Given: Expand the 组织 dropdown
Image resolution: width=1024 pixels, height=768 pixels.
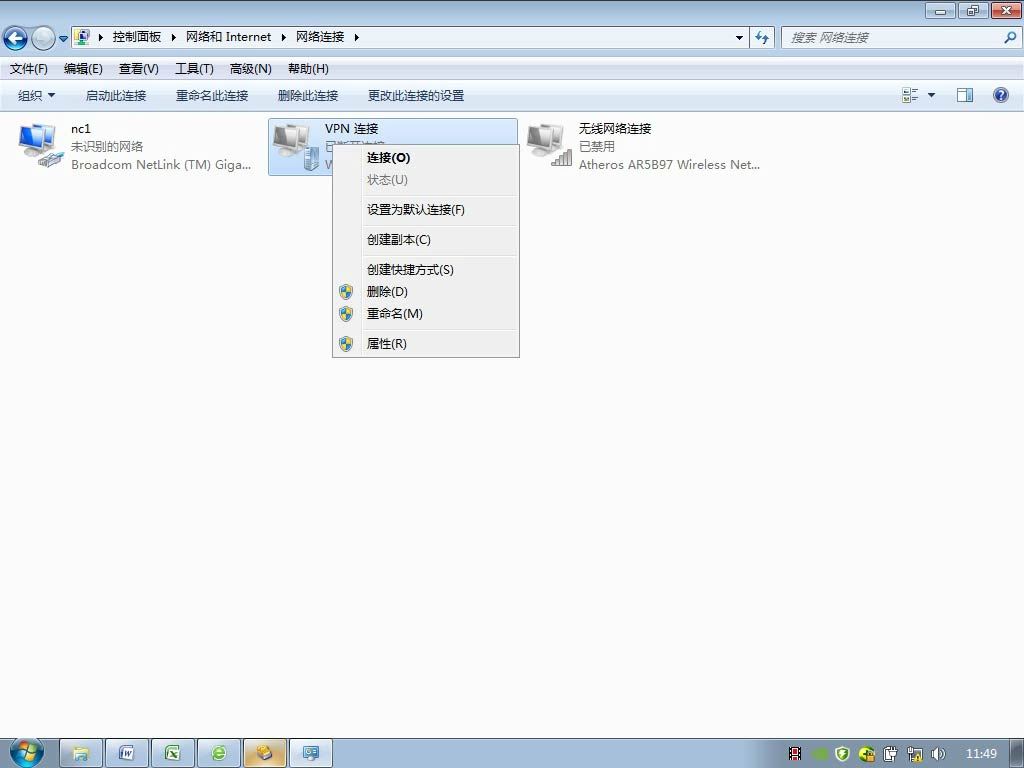Looking at the screenshot, I should [x=37, y=95].
